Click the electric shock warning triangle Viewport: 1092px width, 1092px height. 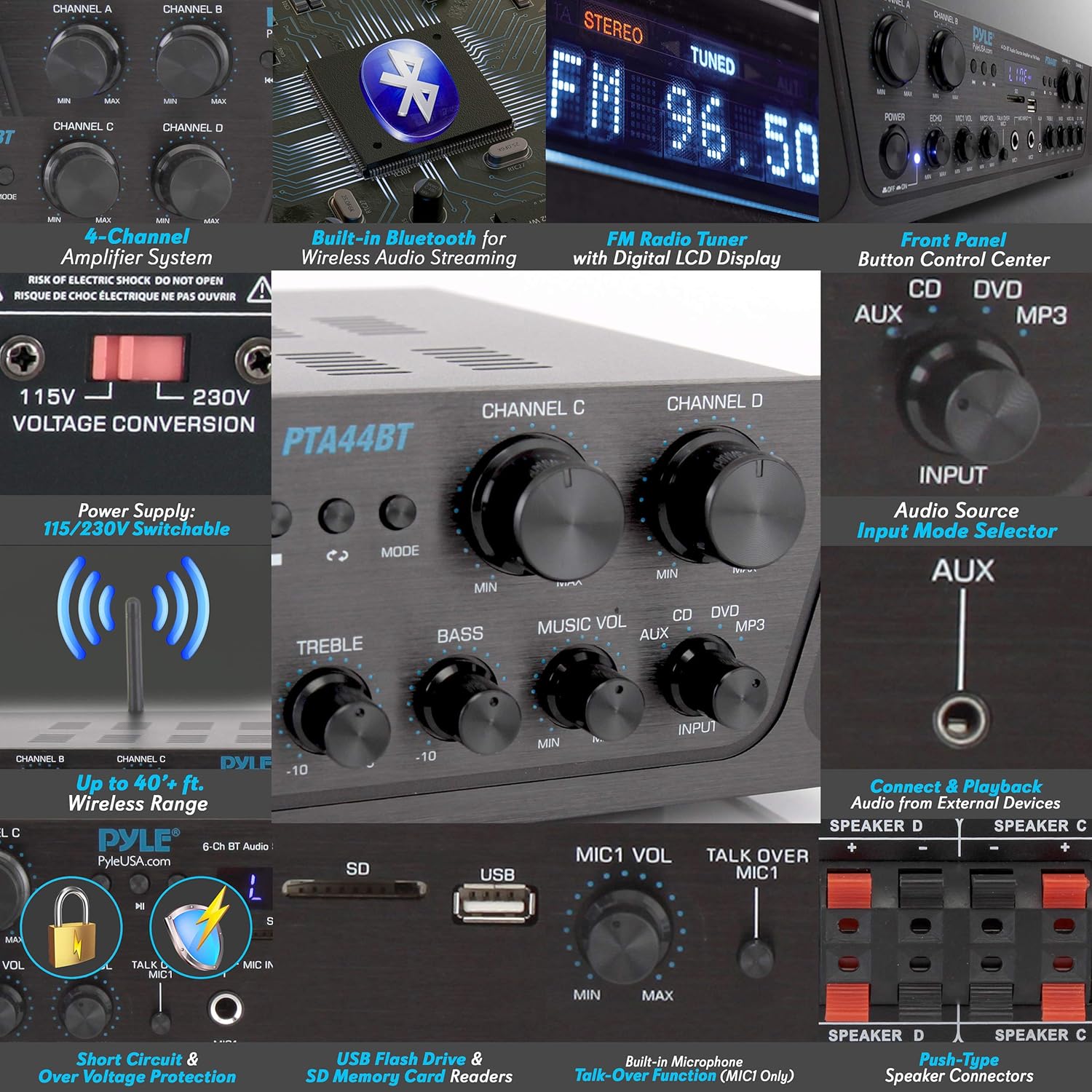point(258,290)
